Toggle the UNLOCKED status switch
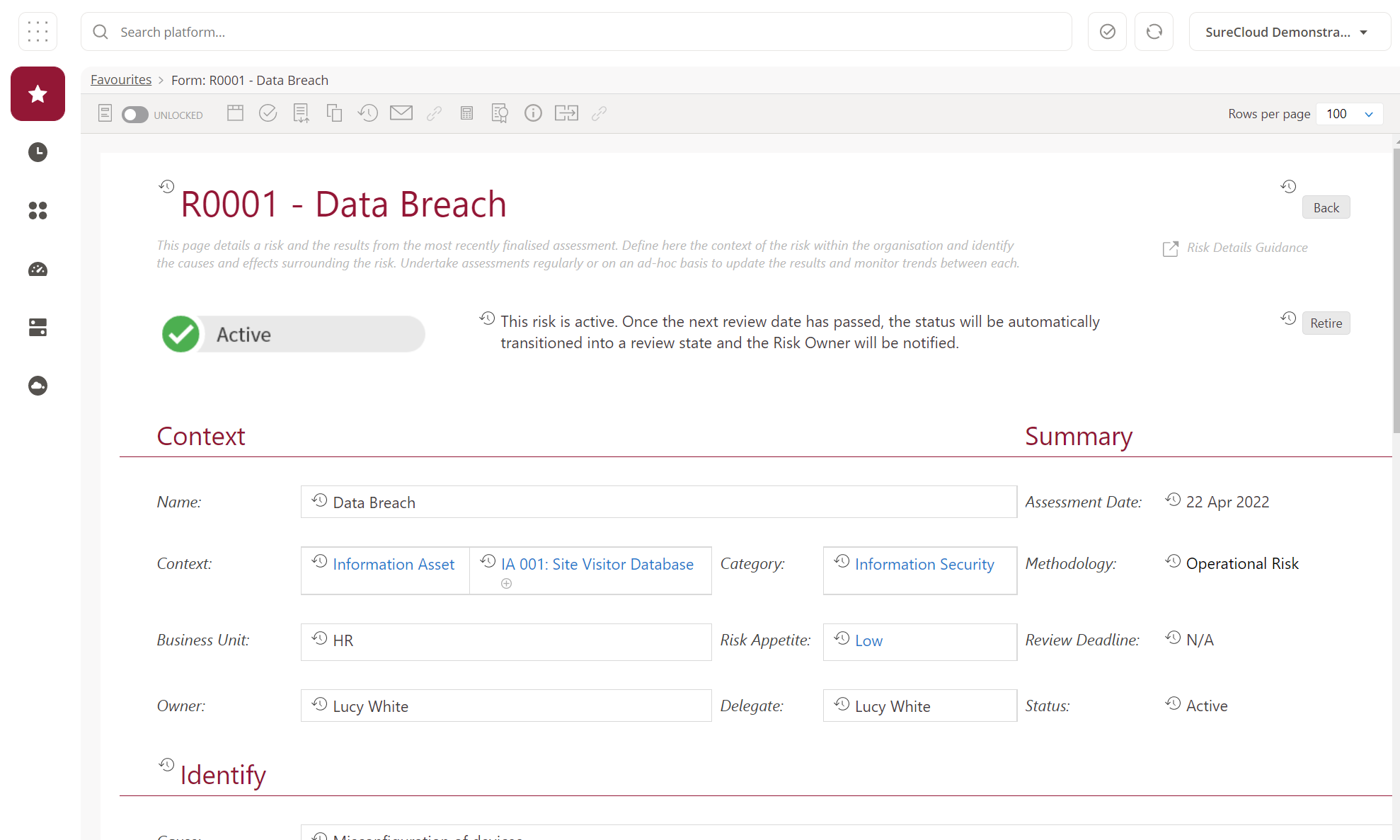The height and width of the screenshot is (840, 1400). click(134, 114)
